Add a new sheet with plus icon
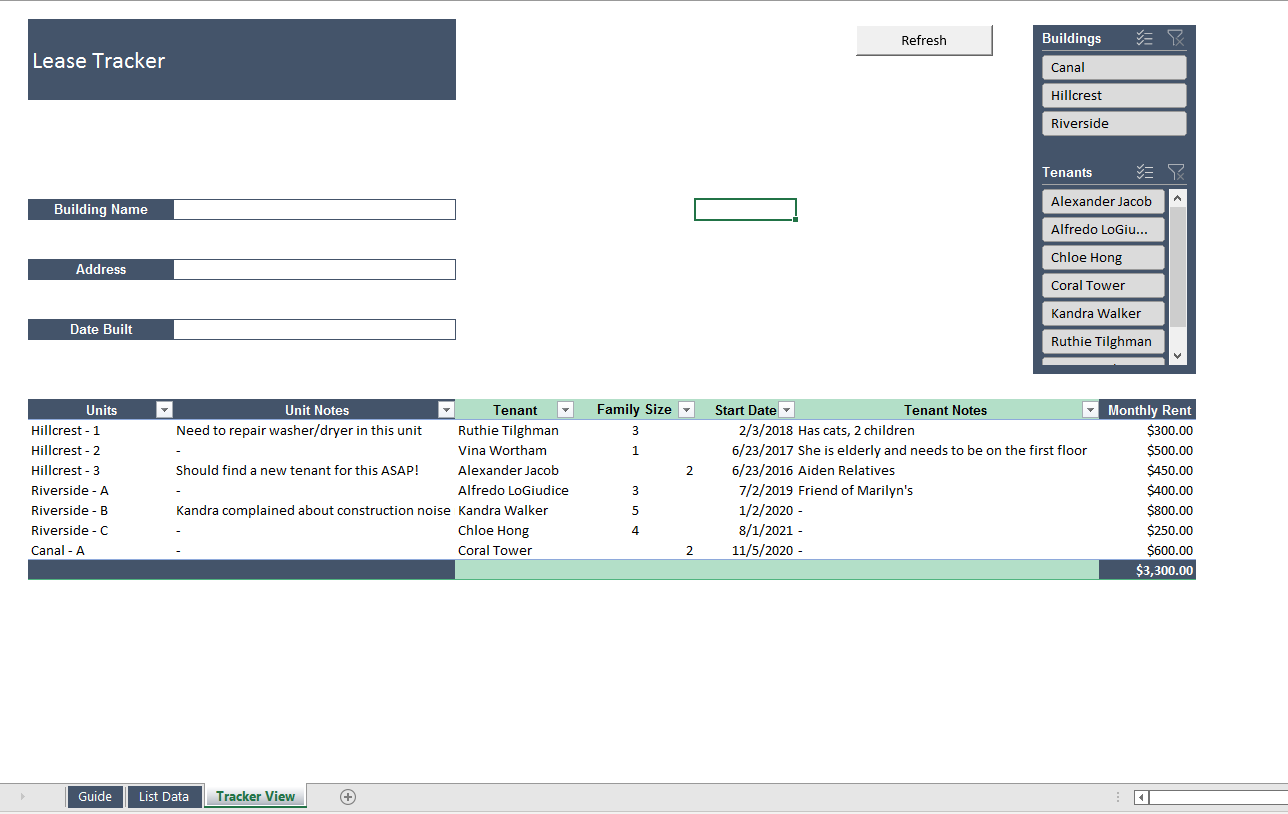Screen dimensions: 1288x814 pos(348,796)
